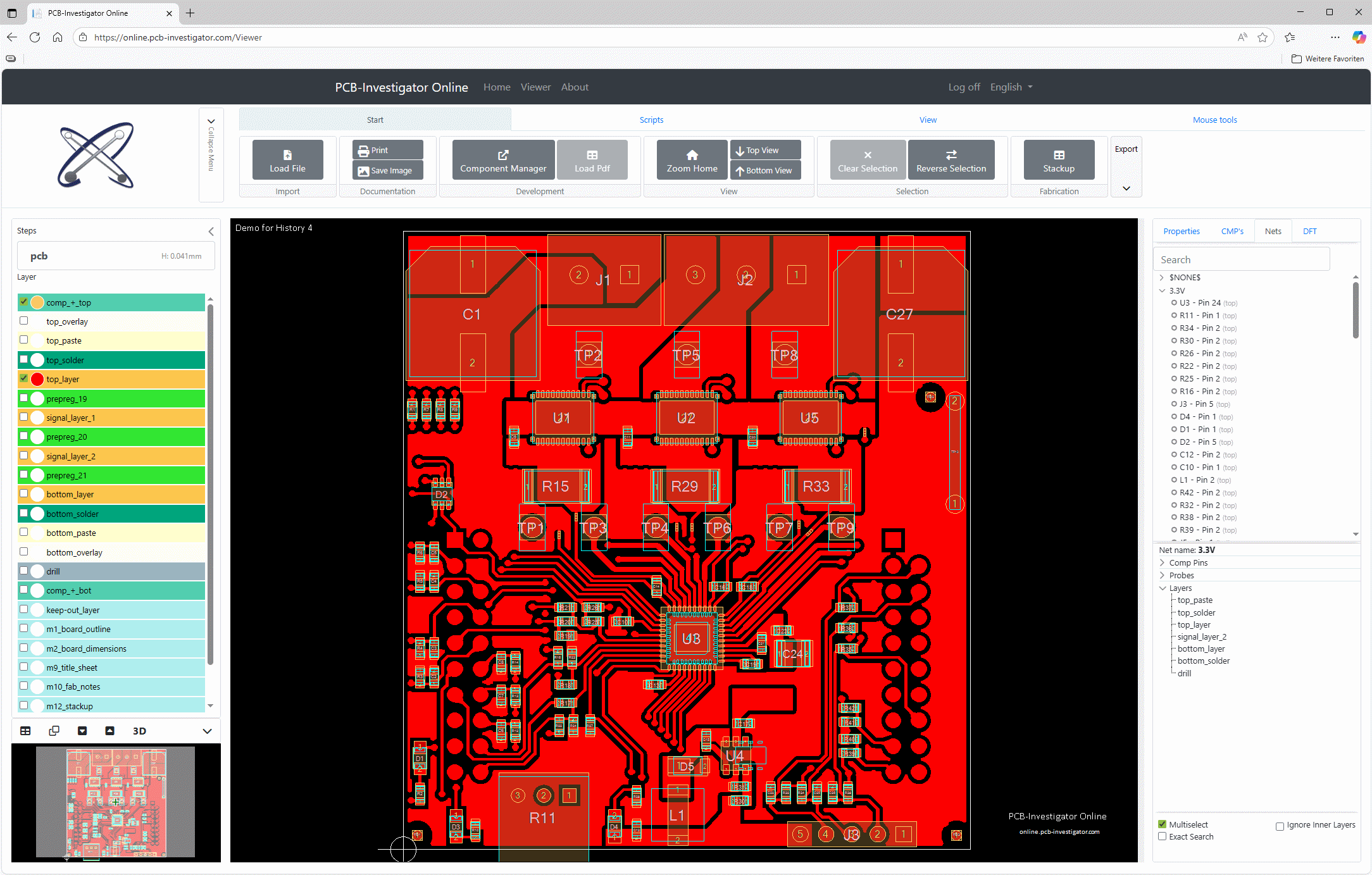Click the Log off link

click(963, 87)
